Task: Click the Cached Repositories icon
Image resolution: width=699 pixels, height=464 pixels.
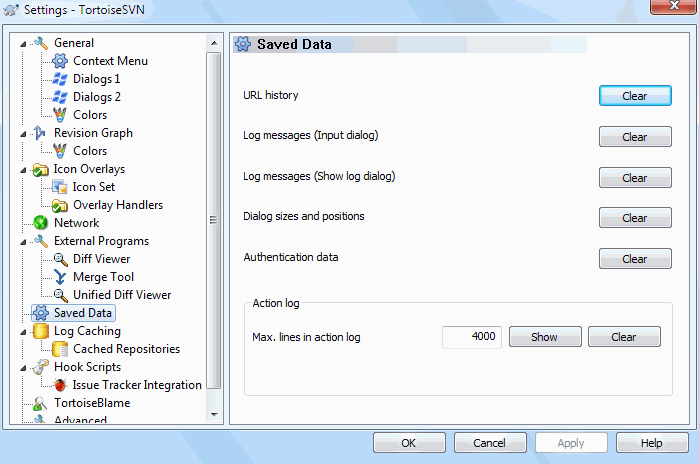Action: [60, 349]
